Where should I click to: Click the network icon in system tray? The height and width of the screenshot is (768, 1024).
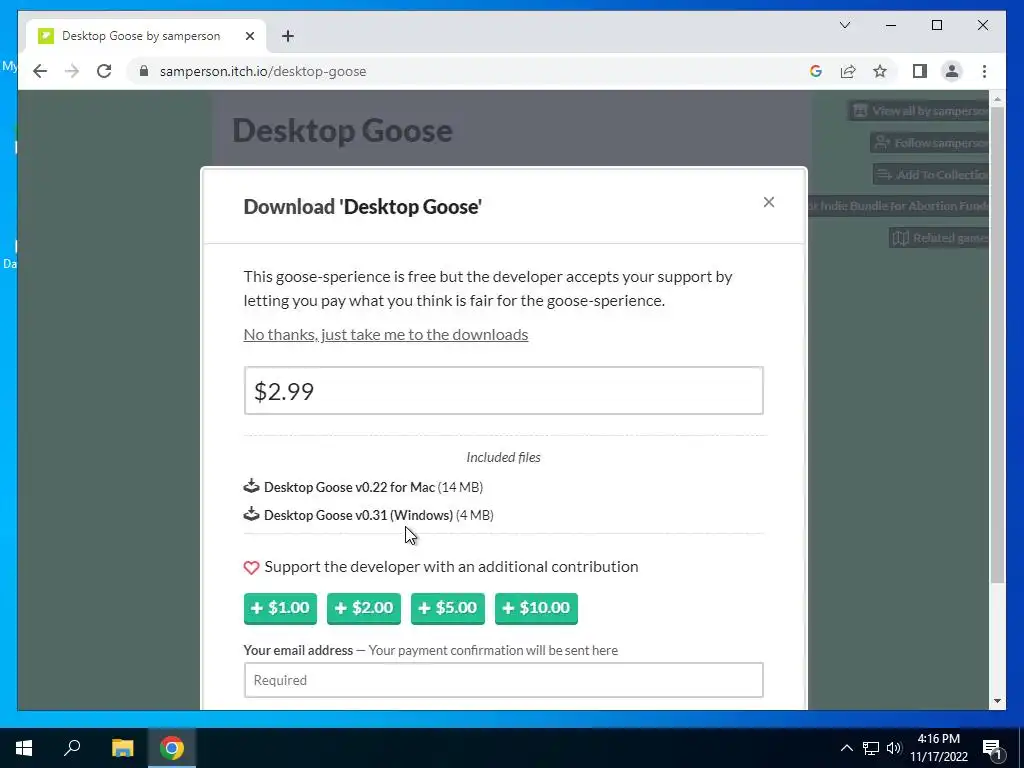[x=871, y=748]
